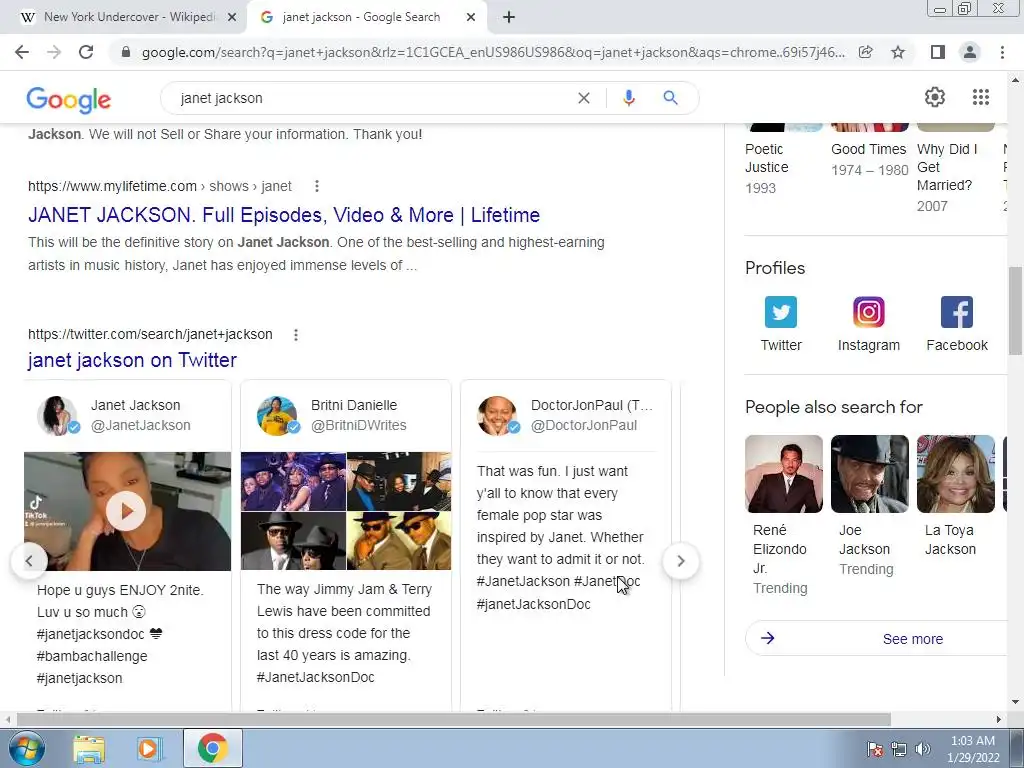Select the #JanetJacksonDoc hashtag in Britni's tweet

[315, 677]
